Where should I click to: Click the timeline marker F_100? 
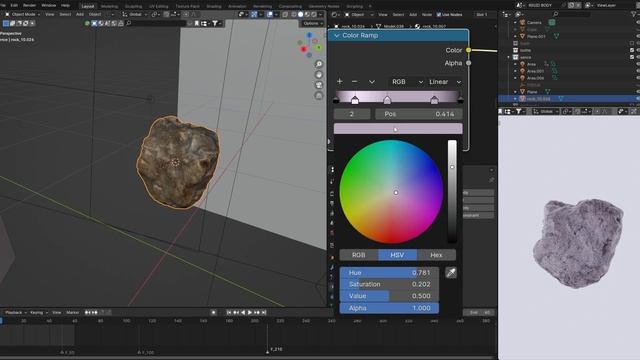pyautogui.click(x=146, y=352)
